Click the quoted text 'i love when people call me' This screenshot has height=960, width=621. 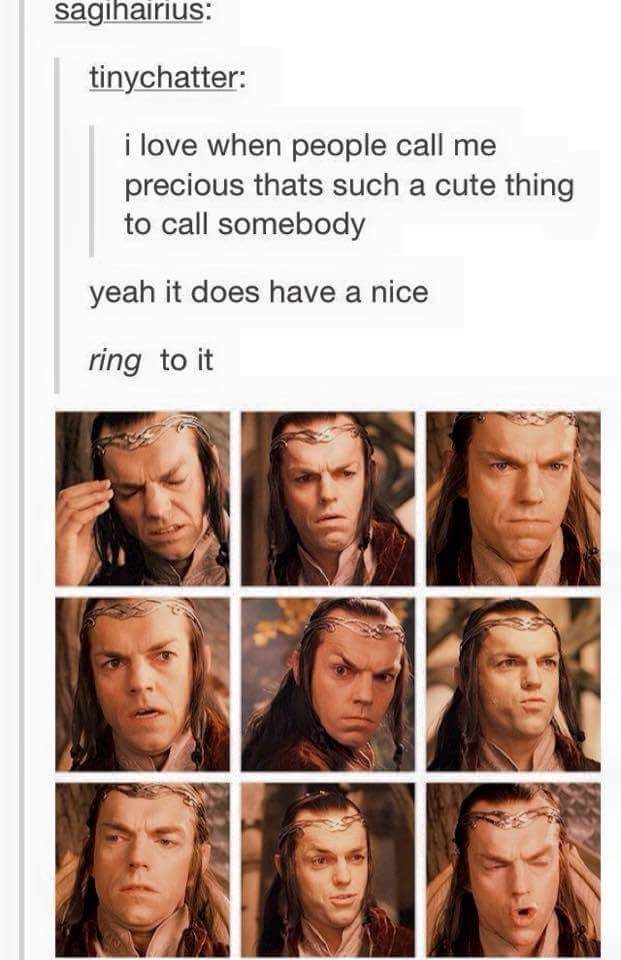coord(310,146)
